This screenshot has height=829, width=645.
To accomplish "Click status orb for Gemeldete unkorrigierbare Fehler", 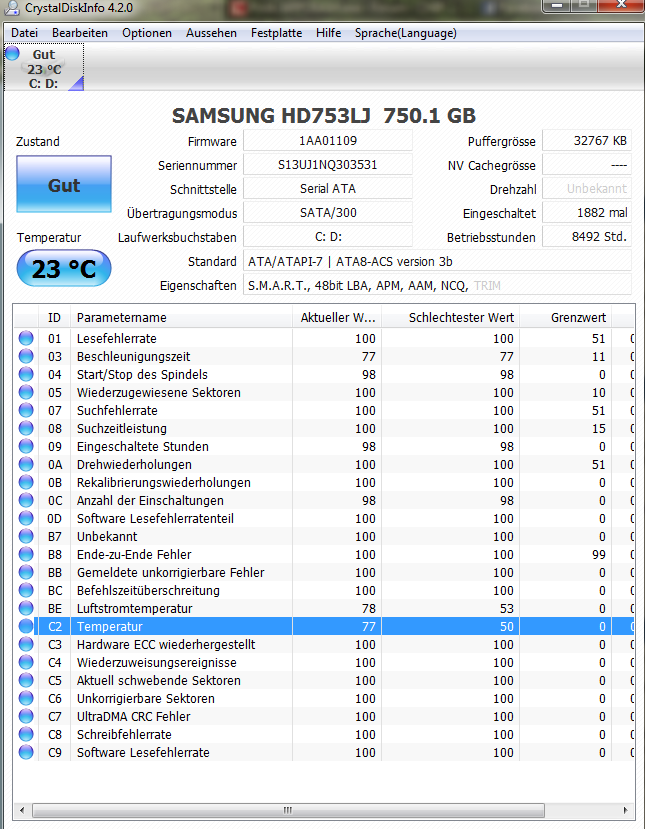I will point(26,572).
